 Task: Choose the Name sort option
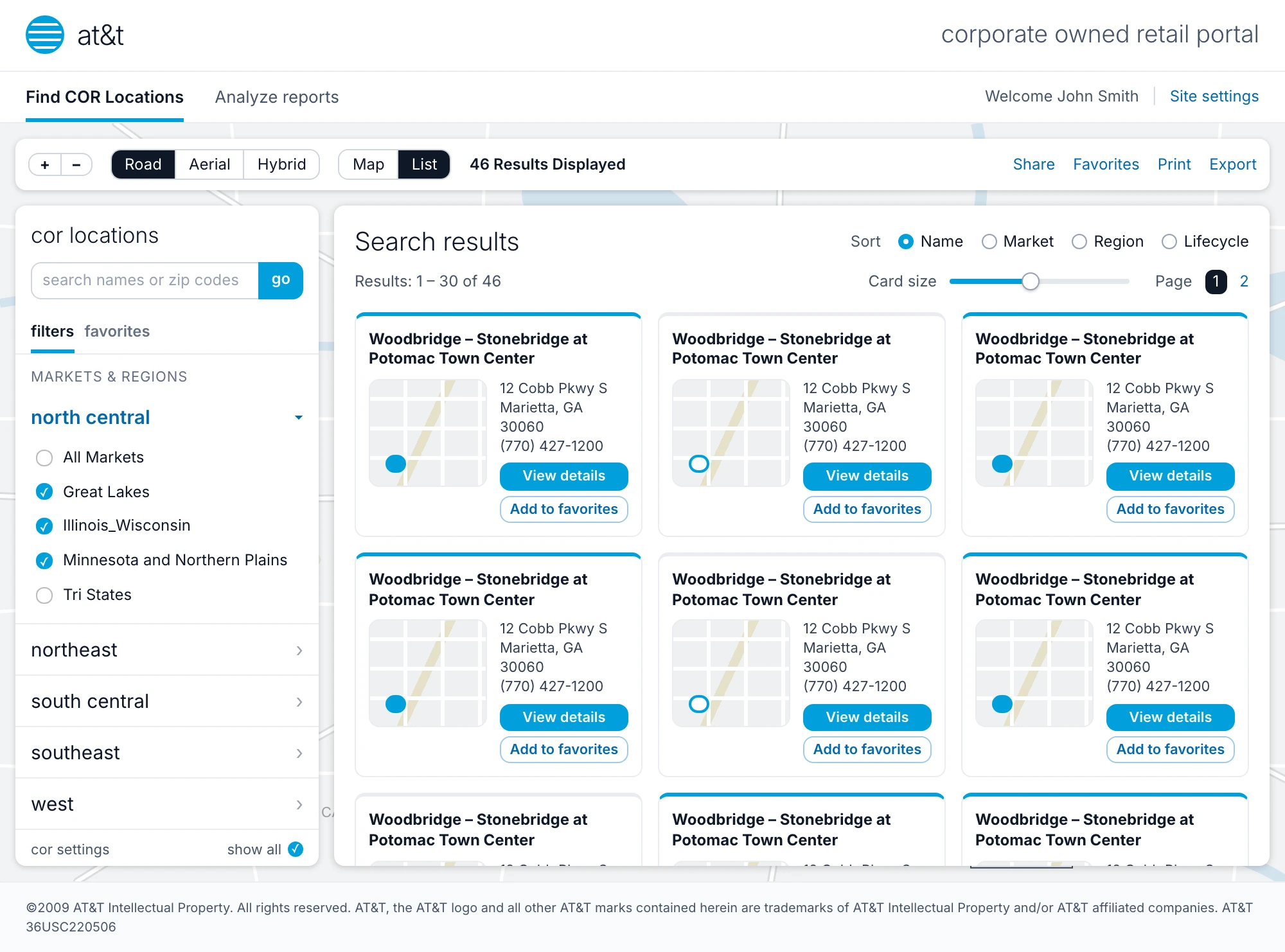pos(906,242)
